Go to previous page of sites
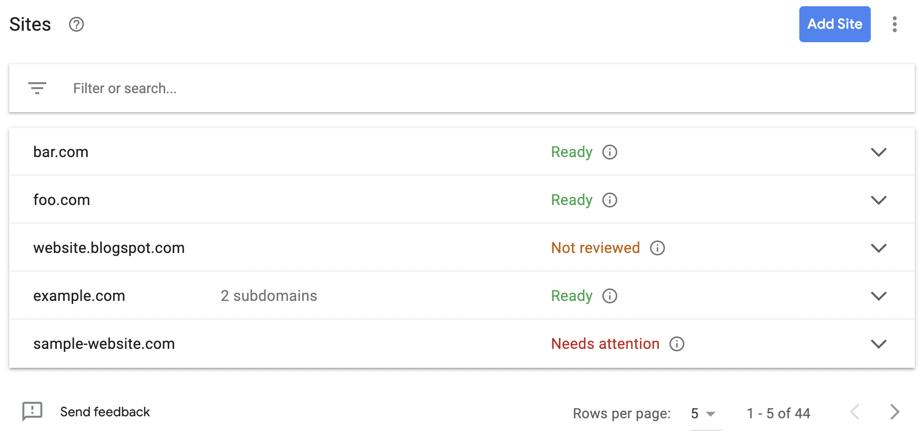The image size is (924, 440). tap(856, 412)
